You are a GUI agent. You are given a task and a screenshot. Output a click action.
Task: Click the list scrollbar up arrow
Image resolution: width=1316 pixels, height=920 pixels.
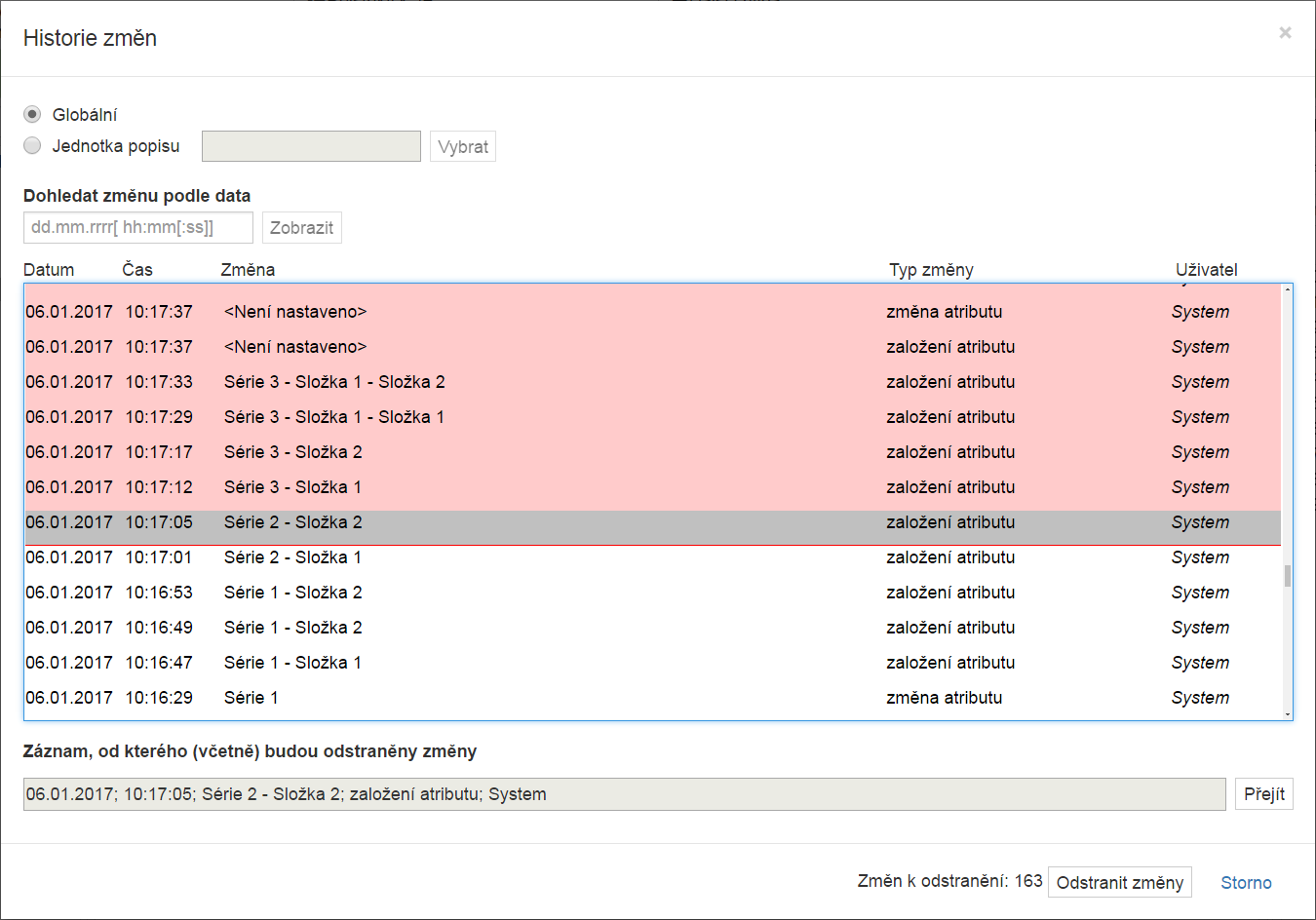click(x=1288, y=289)
